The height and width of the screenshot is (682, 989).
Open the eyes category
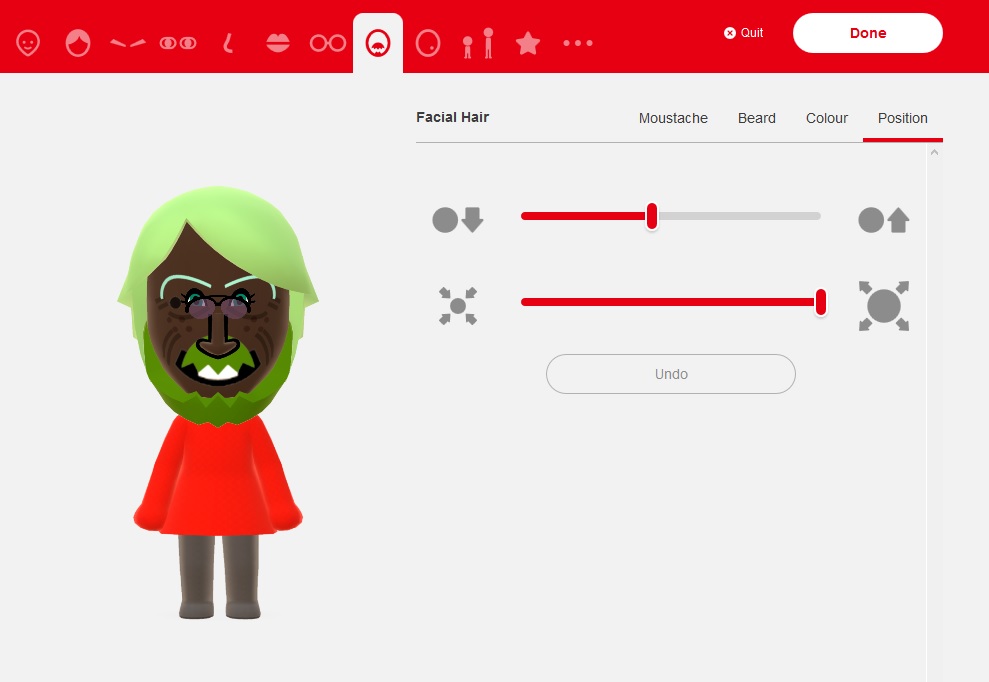(178, 43)
